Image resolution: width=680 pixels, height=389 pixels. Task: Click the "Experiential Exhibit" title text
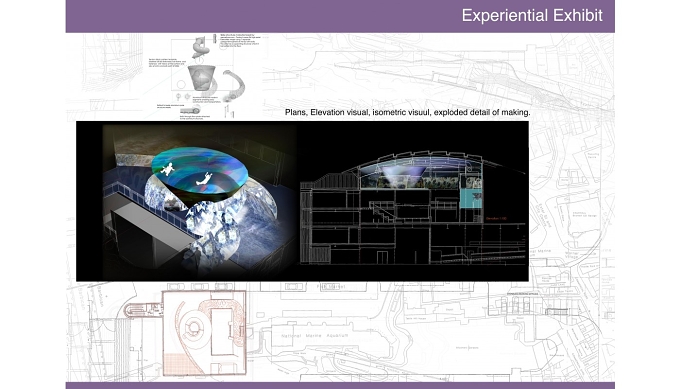(x=532, y=16)
